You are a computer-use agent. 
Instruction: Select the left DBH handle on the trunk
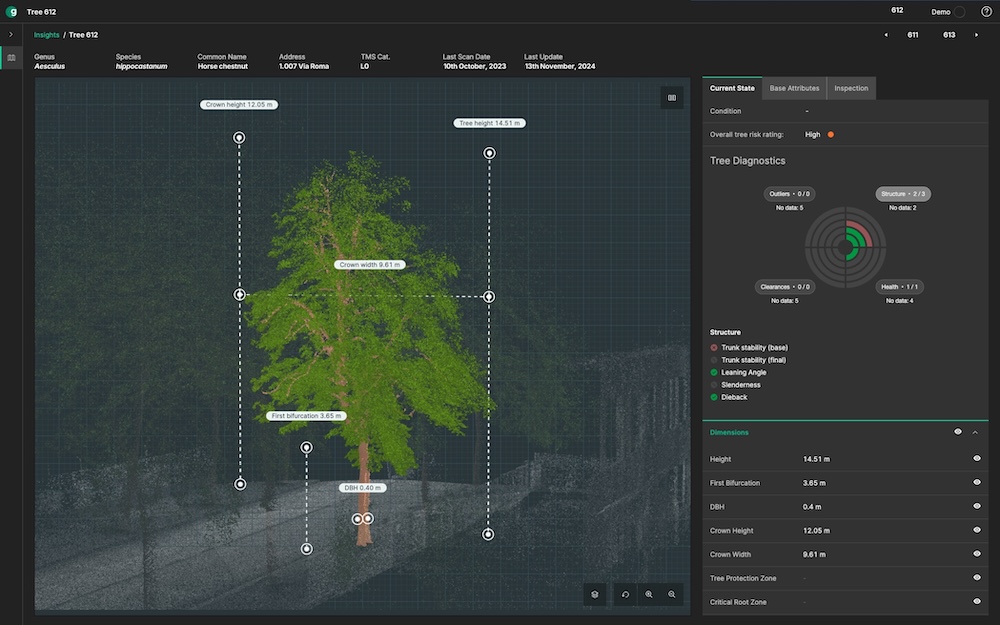358,519
